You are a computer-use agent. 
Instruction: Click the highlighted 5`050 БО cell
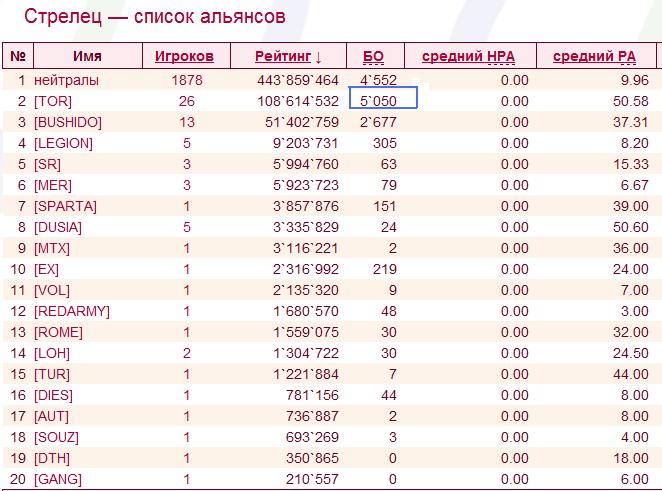pos(382,101)
